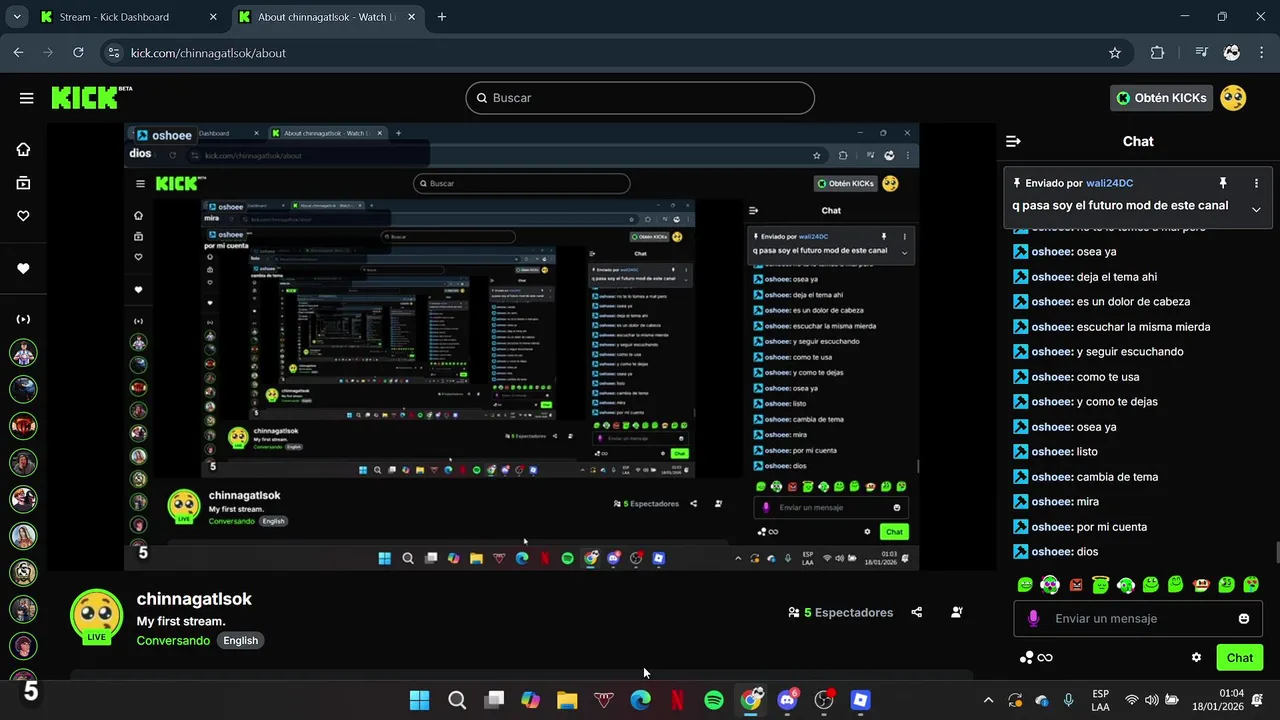This screenshot has height=720, width=1280.
Task: Click message 'es un dolor de cabeza'
Action: pyautogui.click(x=1133, y=302)
